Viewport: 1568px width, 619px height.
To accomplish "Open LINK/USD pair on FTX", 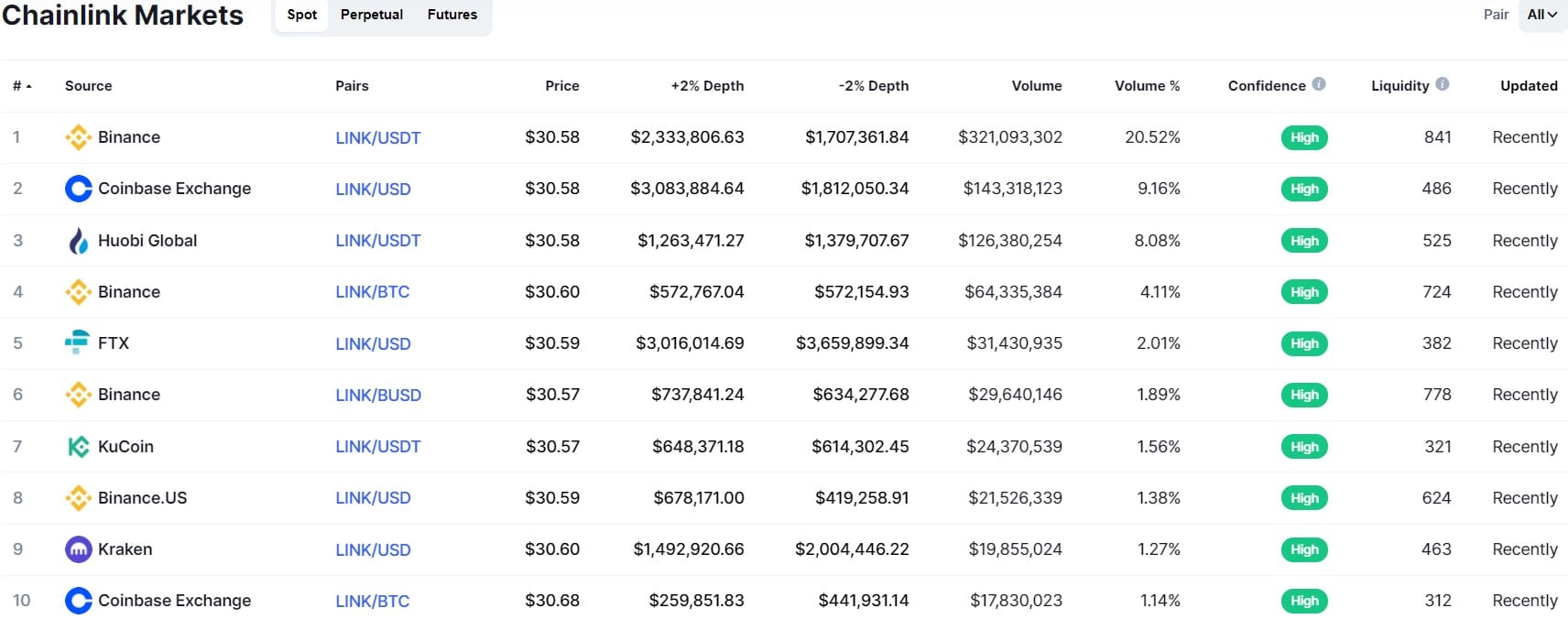I will [x=373, y=344].
